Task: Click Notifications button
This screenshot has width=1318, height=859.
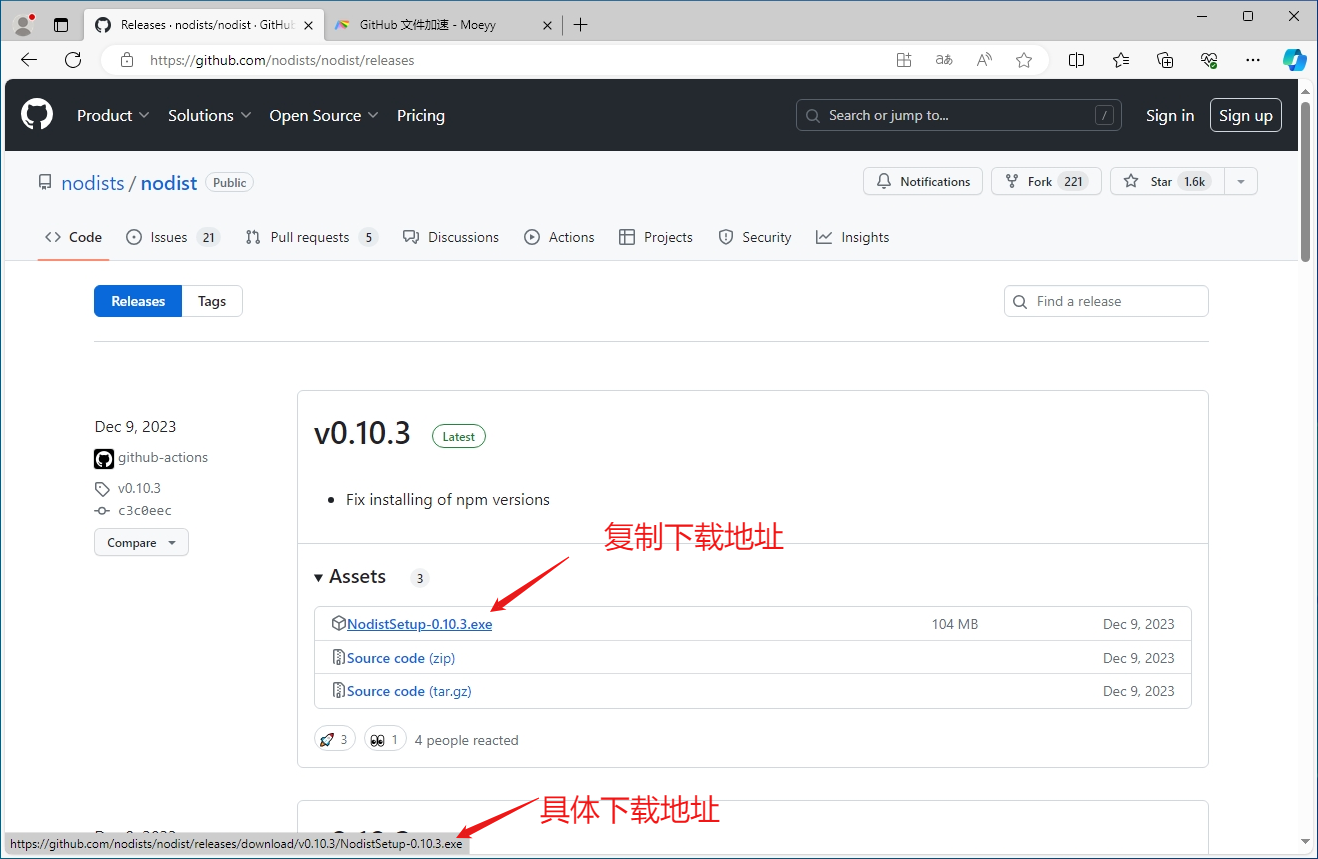Action: (x=923, y=181)
